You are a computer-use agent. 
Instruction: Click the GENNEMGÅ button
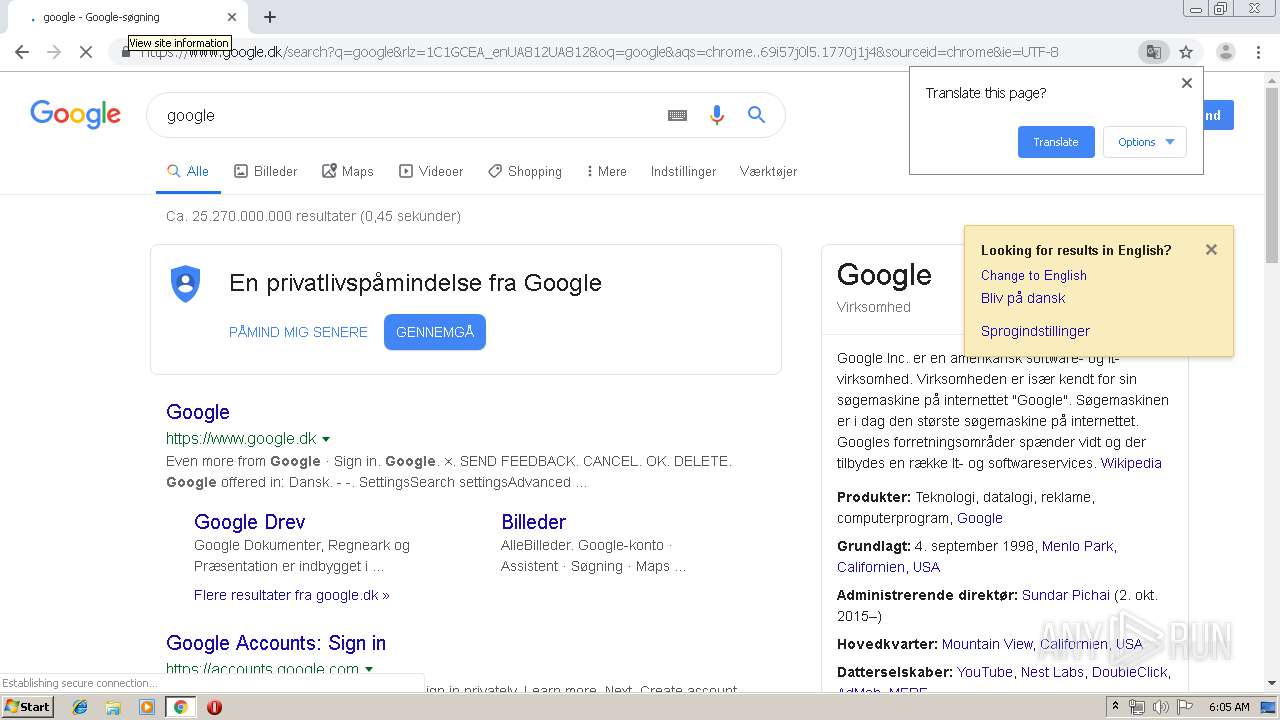click(435, 332)
